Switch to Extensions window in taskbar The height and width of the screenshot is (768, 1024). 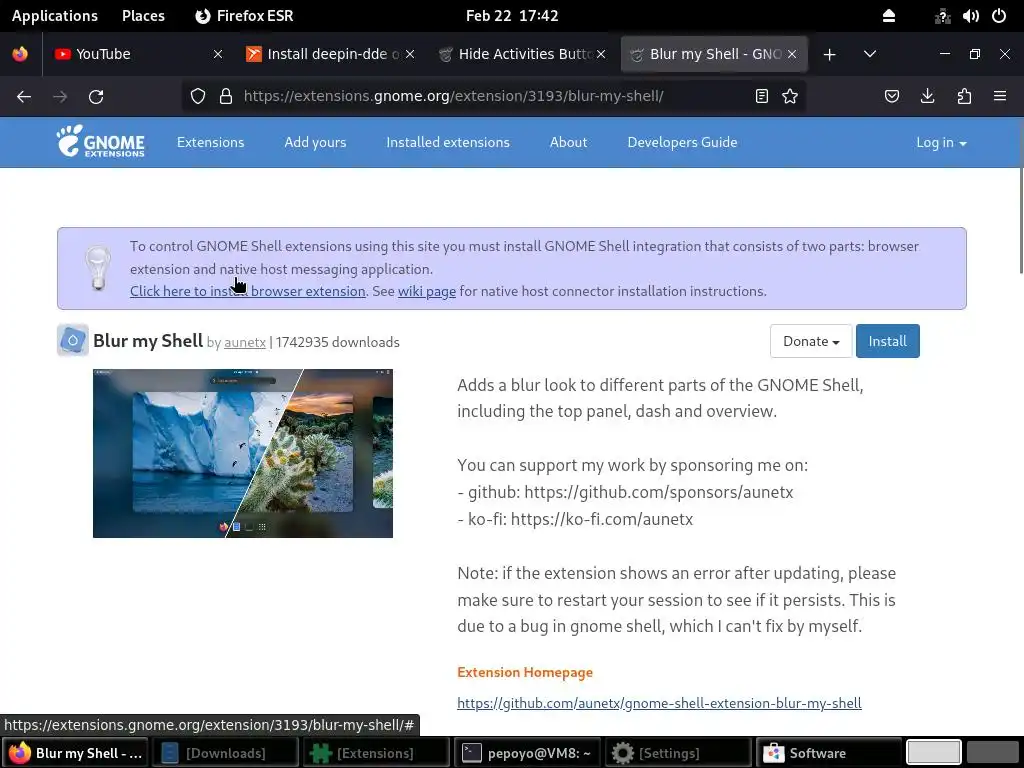point(375,753)
